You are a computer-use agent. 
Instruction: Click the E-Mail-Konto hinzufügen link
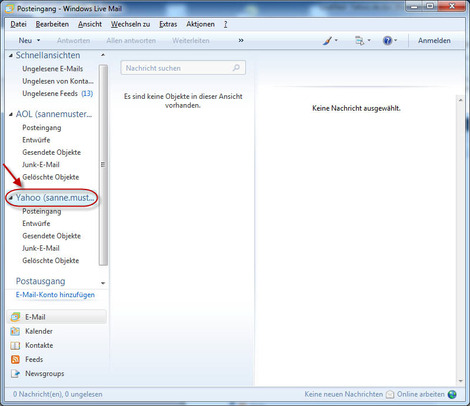pos(55,295)
